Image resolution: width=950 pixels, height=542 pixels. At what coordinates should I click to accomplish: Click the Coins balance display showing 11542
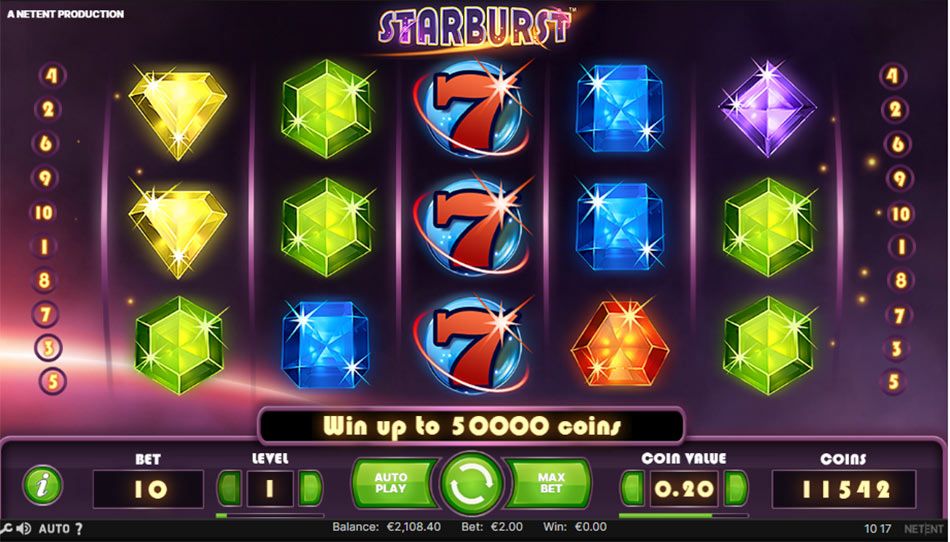tap(845, 489)
